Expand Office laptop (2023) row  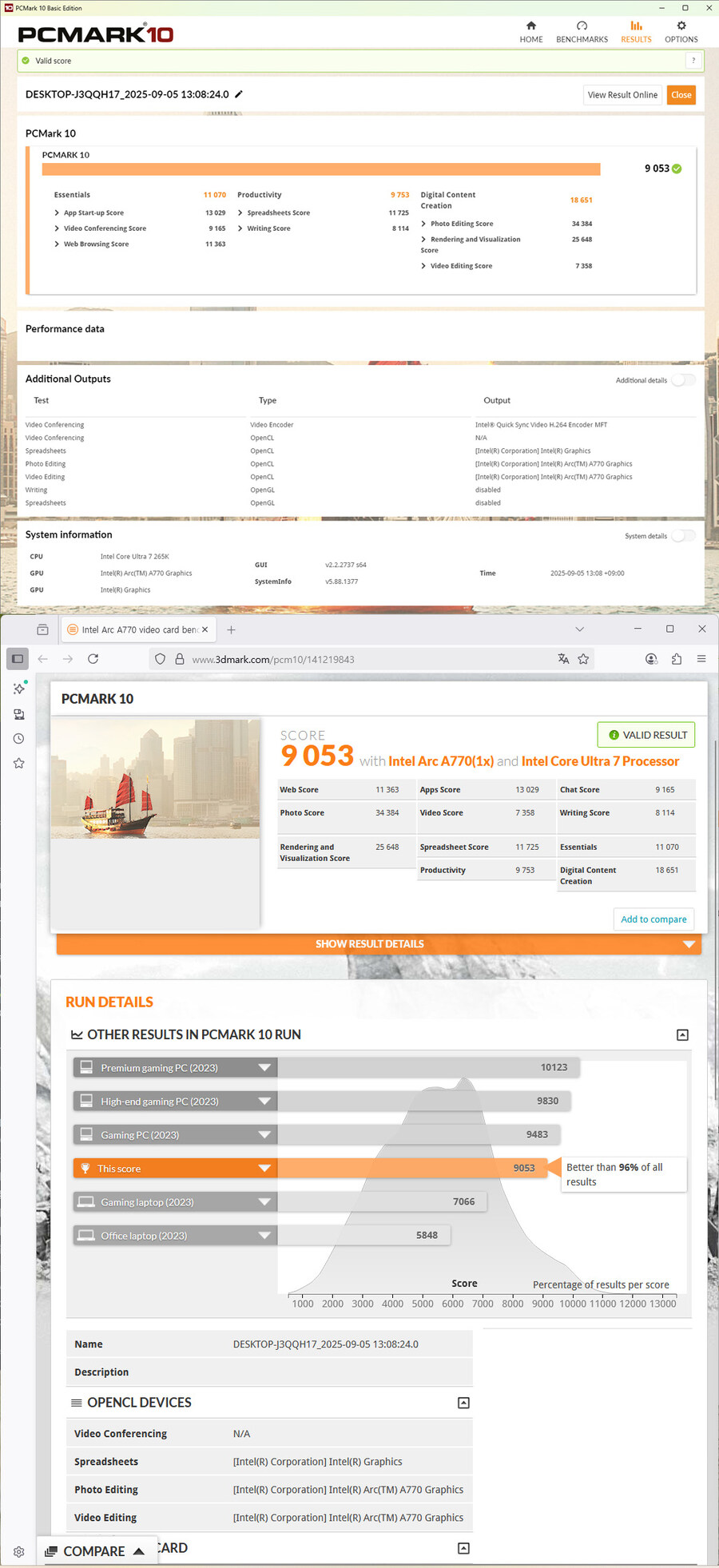pos(175,1236)
